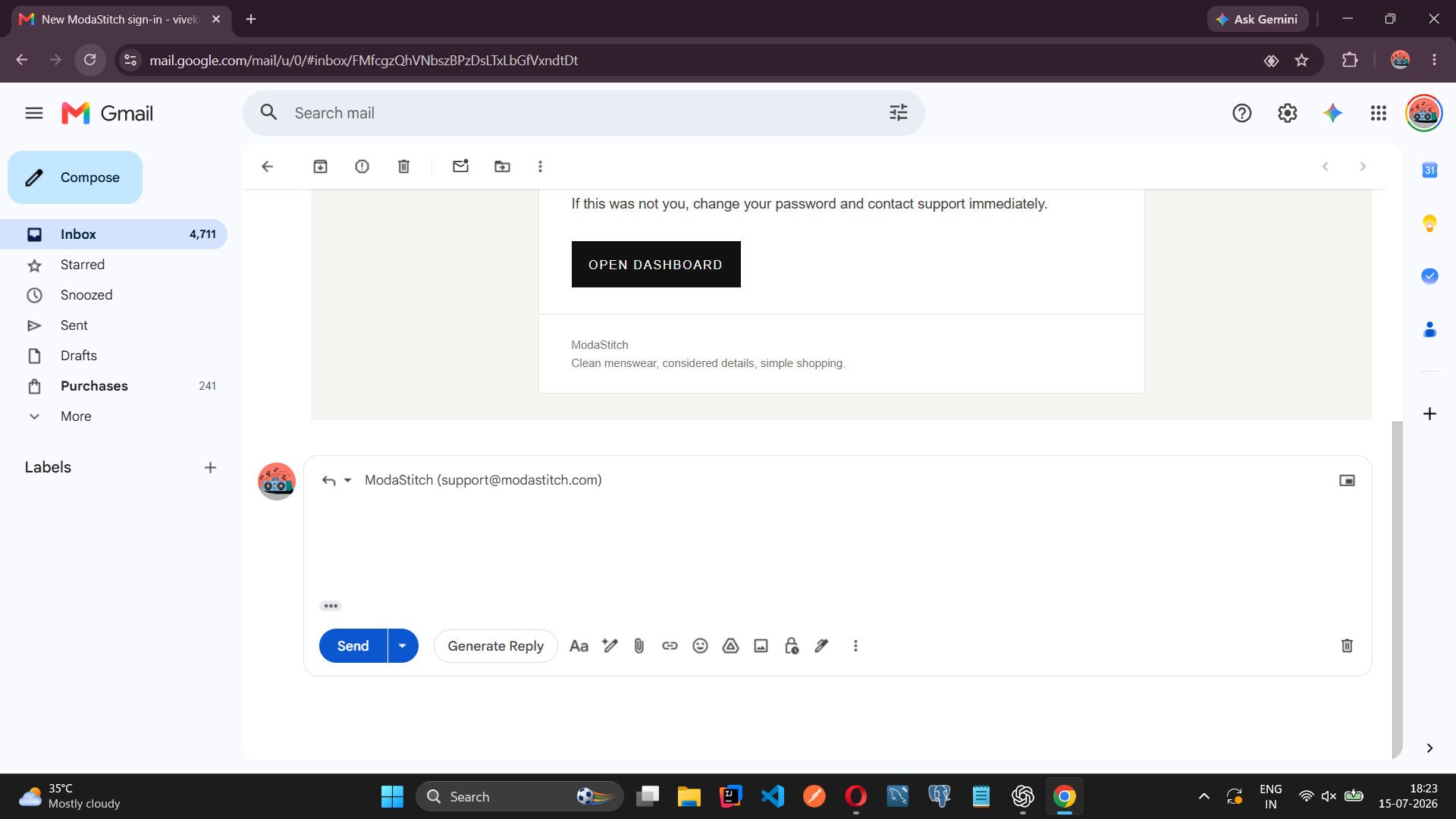The height and width of the screenshot is (819, 1456).
Task: Open the Snoozed folder
Action: tap(114, 295)
